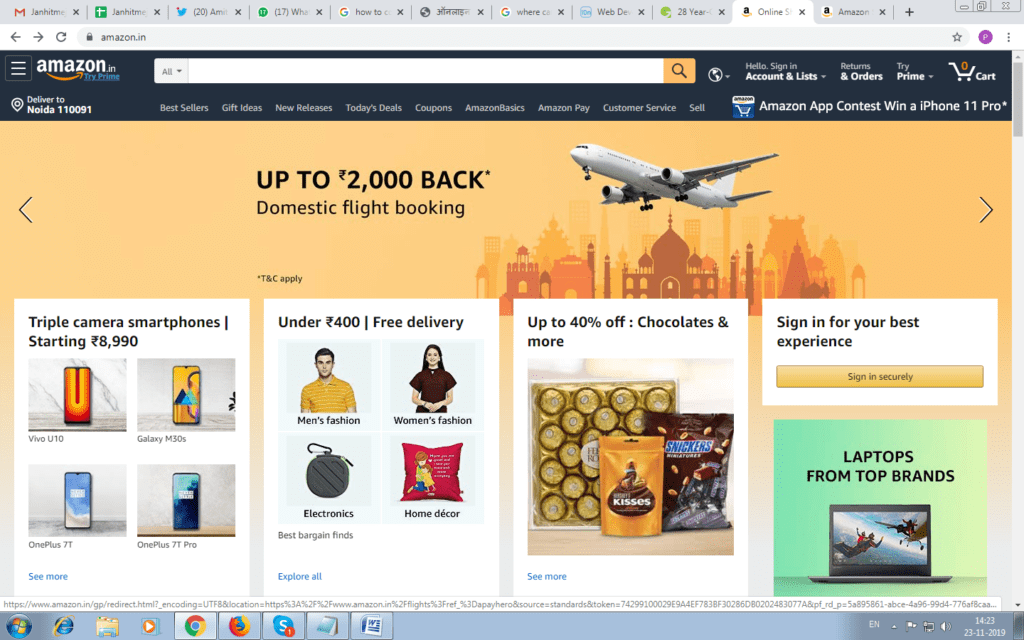
Task: Expand the Try Prime dropdown
Action: [x=914, y=71]
